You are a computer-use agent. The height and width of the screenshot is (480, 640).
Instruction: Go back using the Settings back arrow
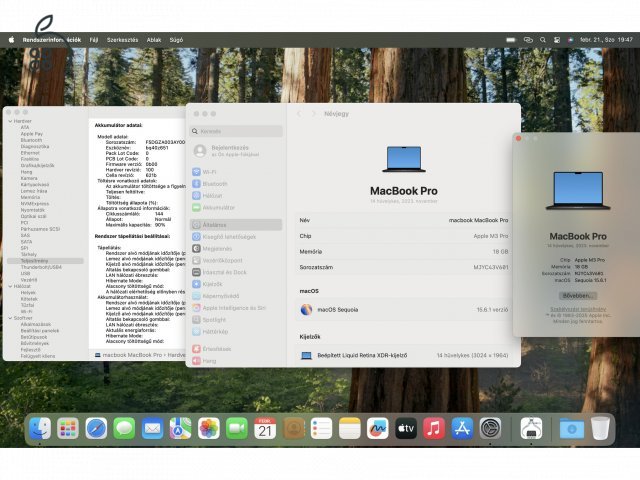(299, 113)
